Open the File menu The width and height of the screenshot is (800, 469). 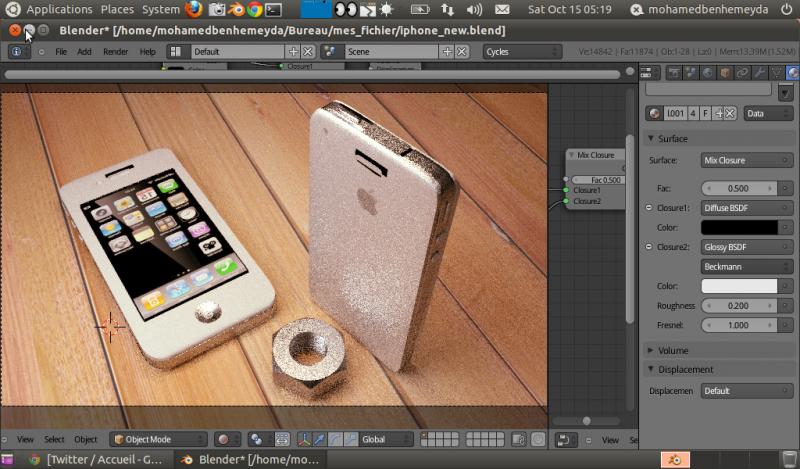[61, 52]
